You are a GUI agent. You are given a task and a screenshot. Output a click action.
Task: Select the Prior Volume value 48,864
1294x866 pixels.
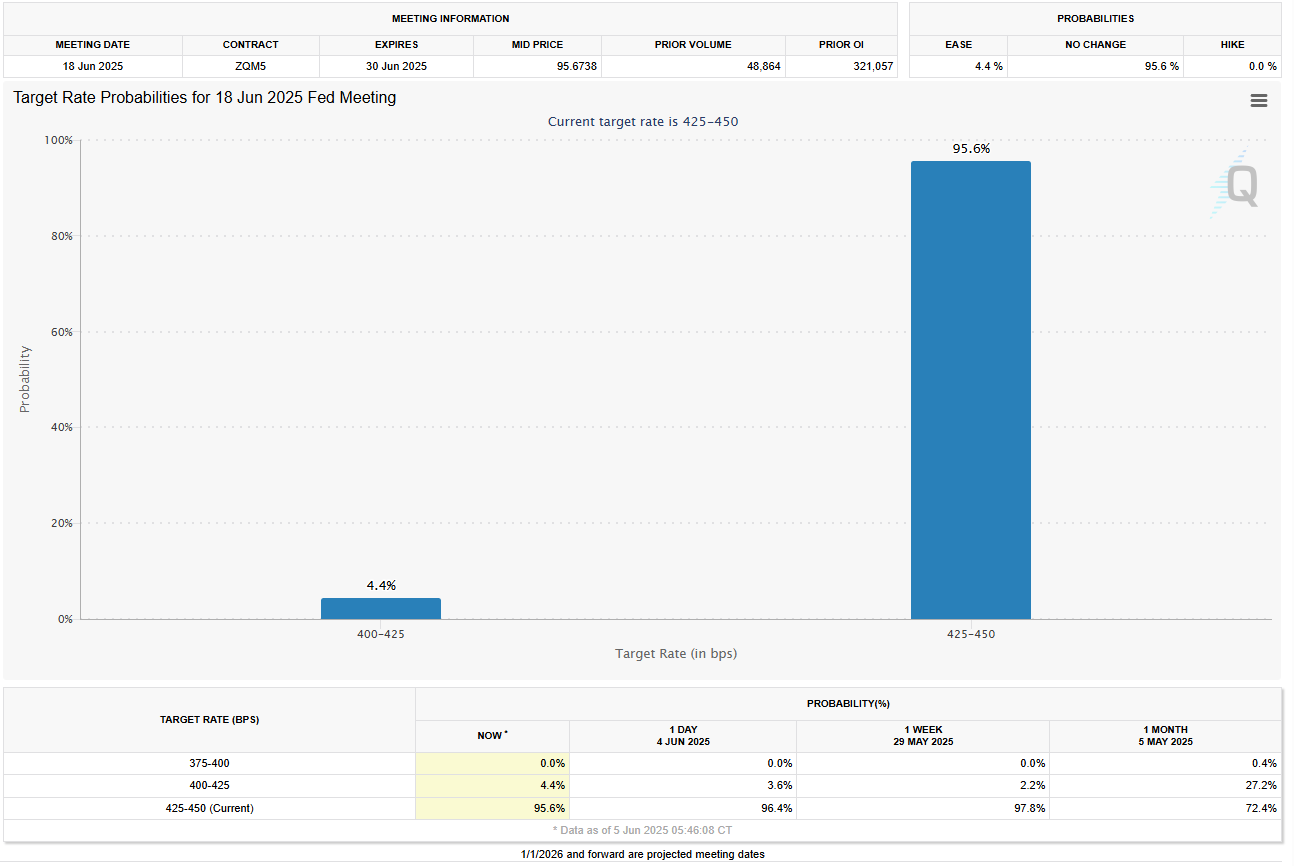click(693, 66)
